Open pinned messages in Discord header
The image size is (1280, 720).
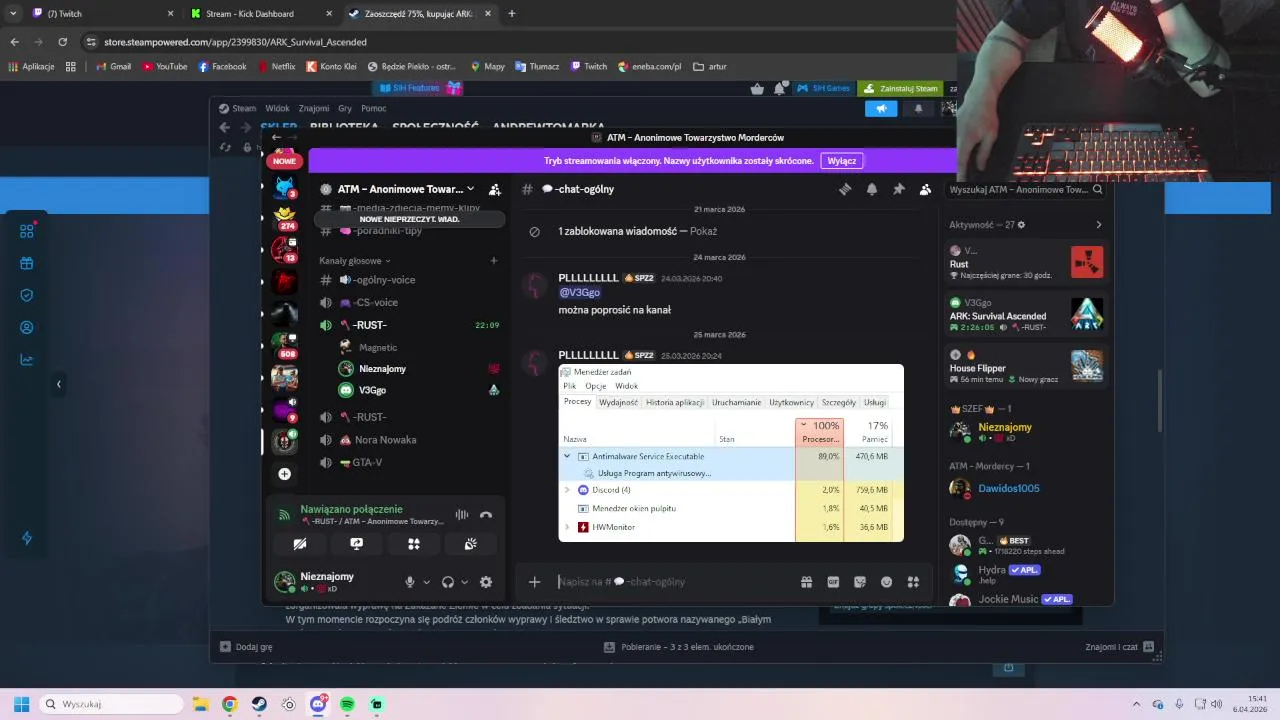tap(898, 189)
